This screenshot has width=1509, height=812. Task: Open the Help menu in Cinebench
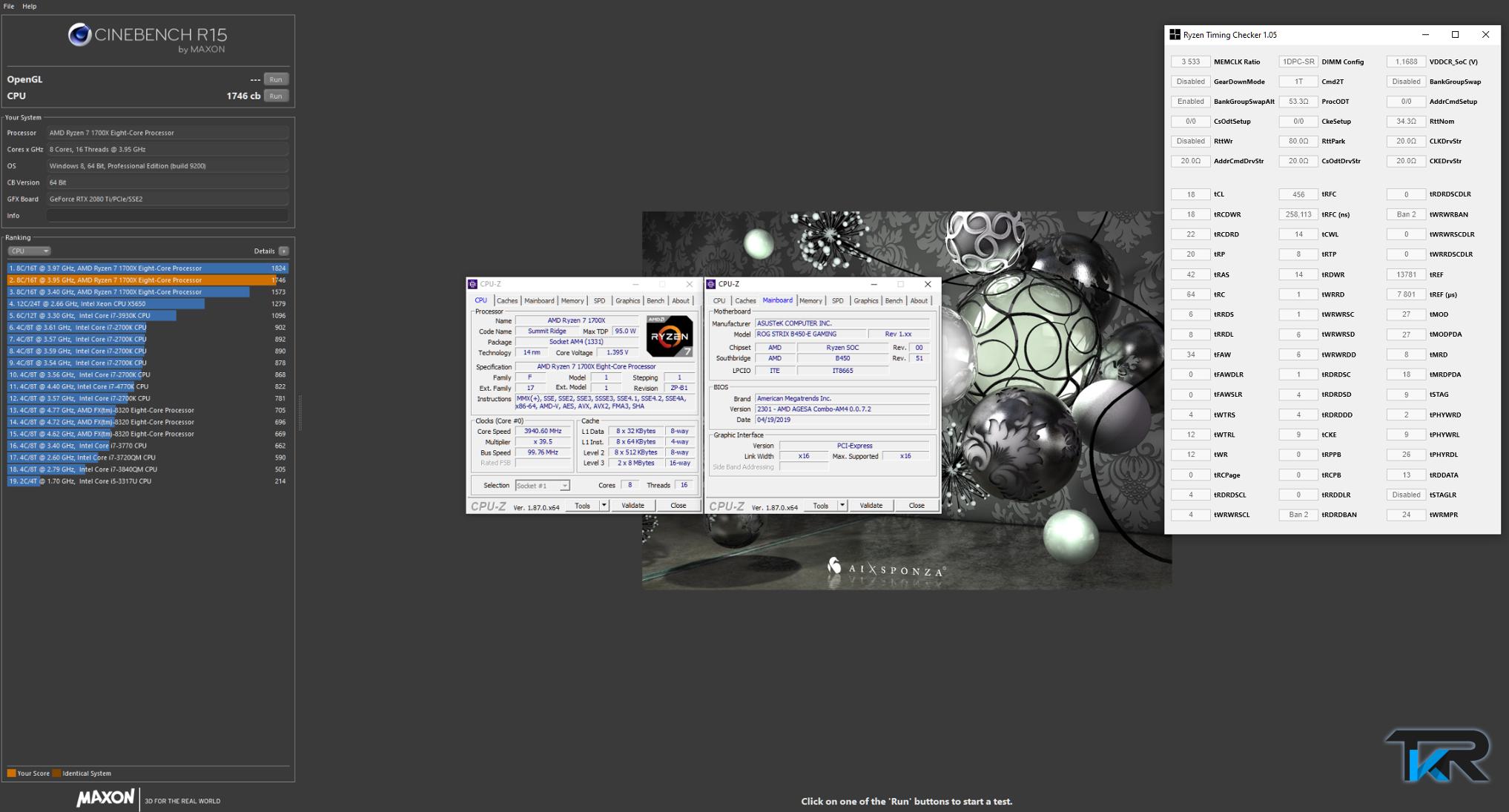30,6
